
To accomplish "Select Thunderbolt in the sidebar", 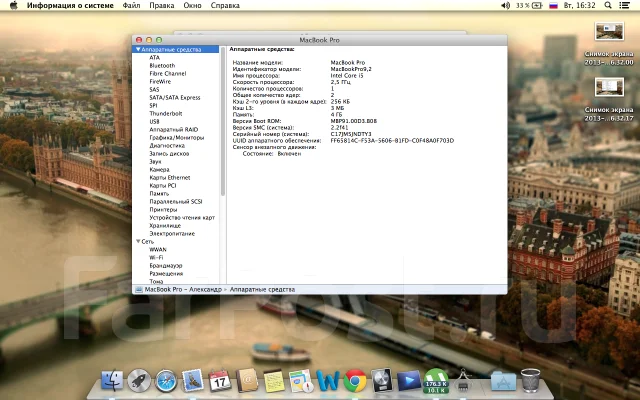I will [x=166, y=113].
